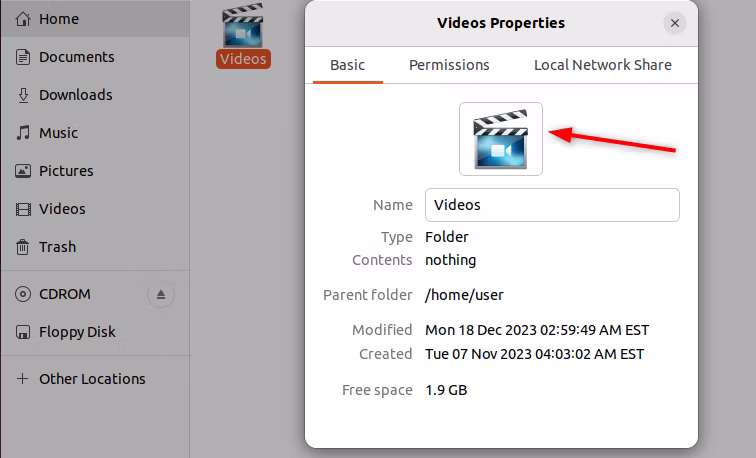Open the Downloads sidebar location

click(75, 95)
